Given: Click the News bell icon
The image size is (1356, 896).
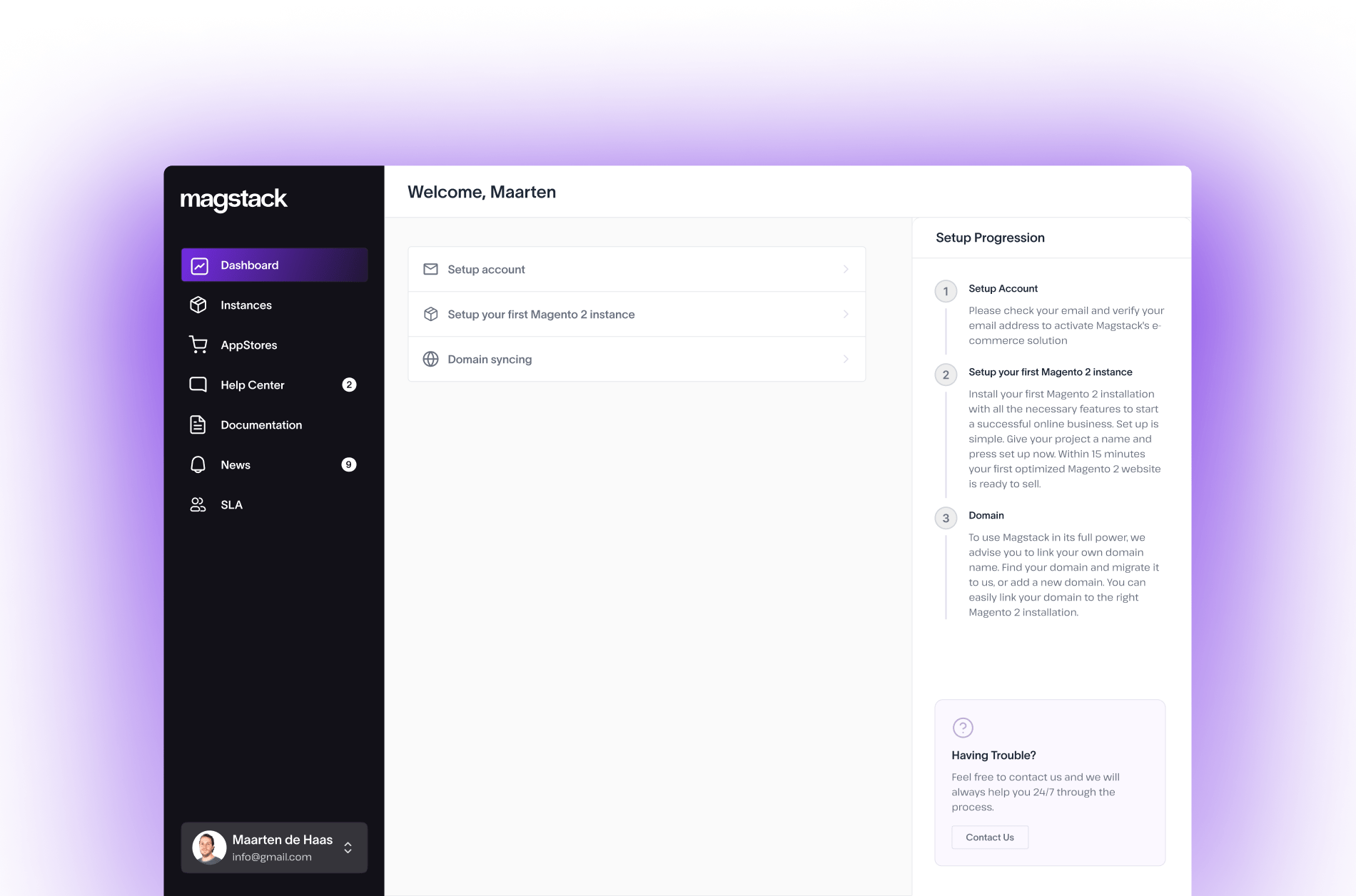Looking at the screenshot, I should tap(198, 464).
